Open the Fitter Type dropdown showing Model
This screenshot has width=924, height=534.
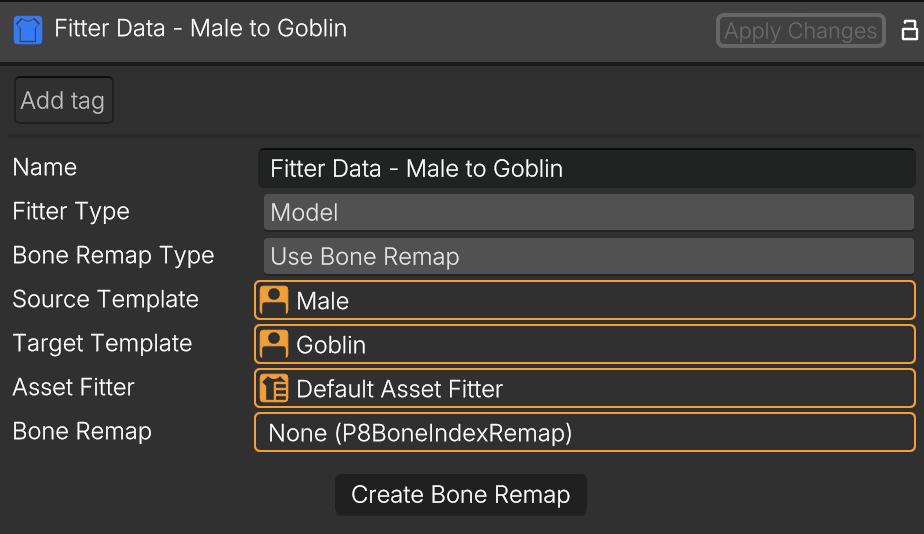[x=589, y=212]
